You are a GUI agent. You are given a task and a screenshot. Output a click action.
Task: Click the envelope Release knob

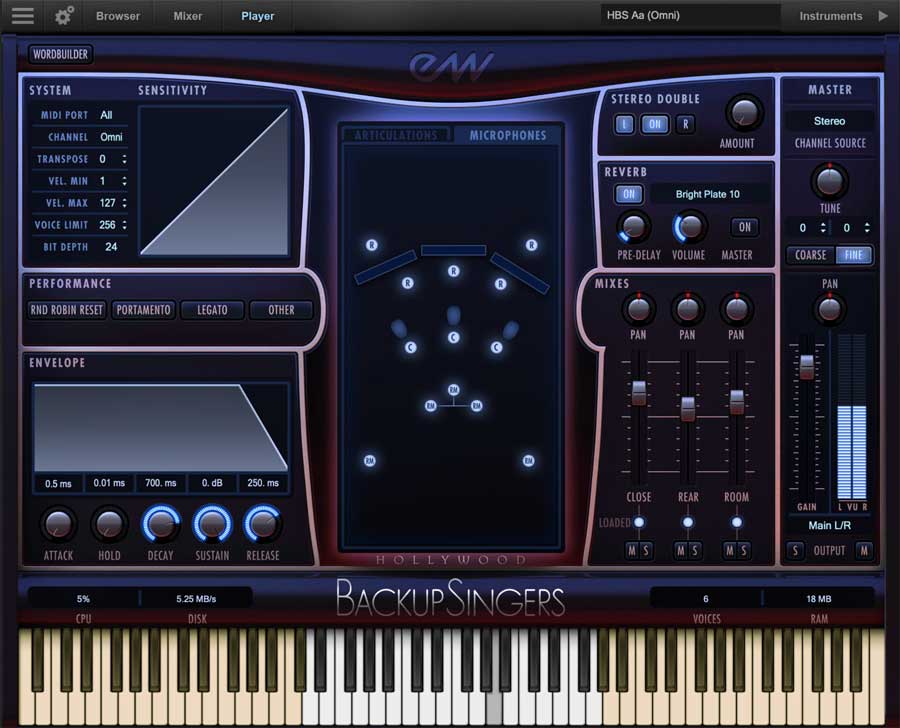pyautogui.click(x=263, y=524)
